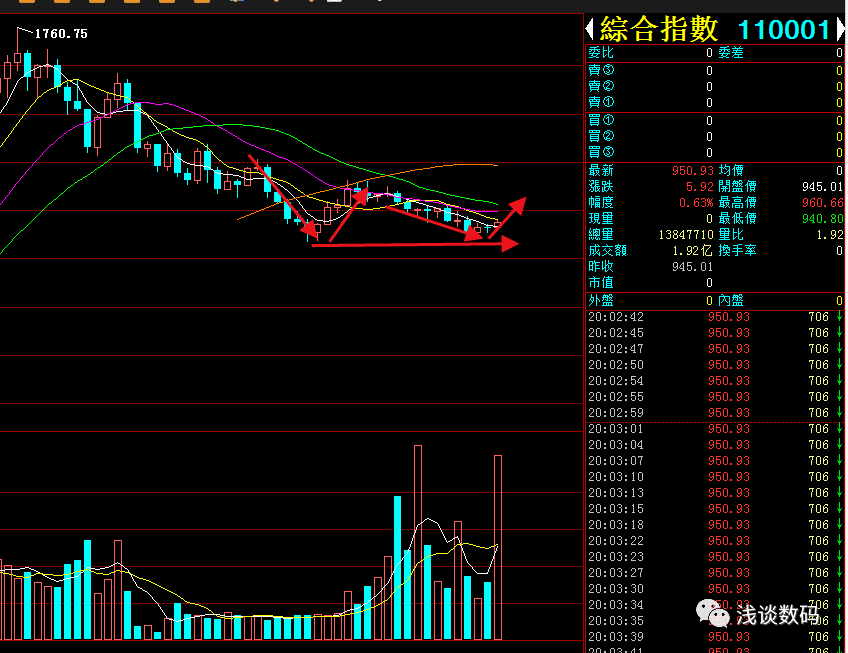Select the tick row at 20:03:22
Image resolution: width=848 pixels, height=653 pixels.
(715, 540)
